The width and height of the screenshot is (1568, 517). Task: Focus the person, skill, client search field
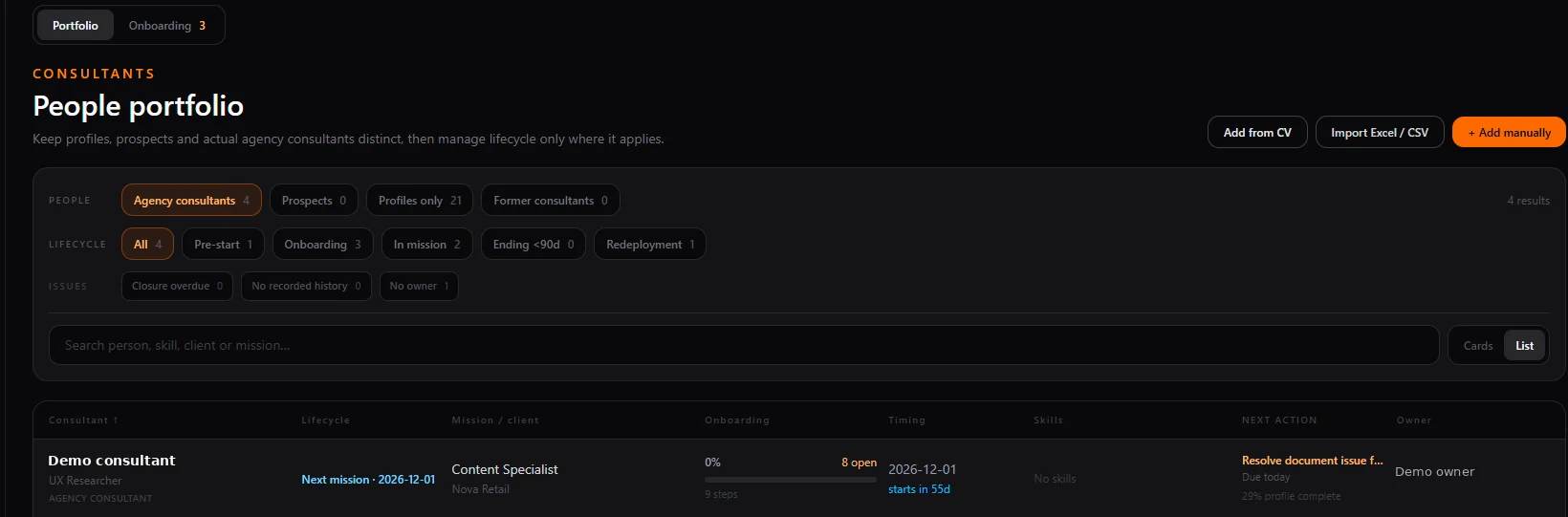coord(744,345)
